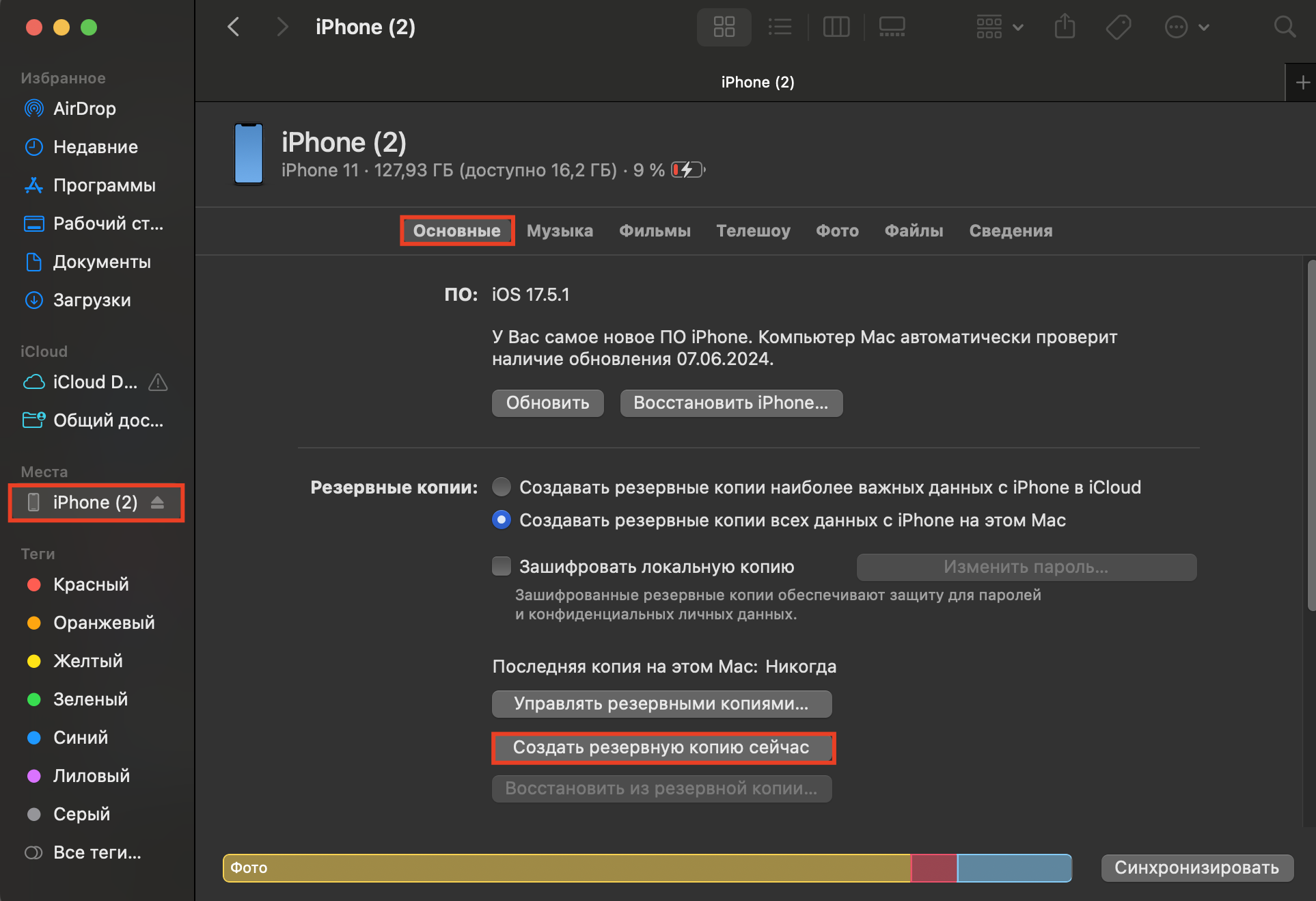Click Восстановить iPhone button
Viewport: 1316px width, 901px height.
(731, 403)
